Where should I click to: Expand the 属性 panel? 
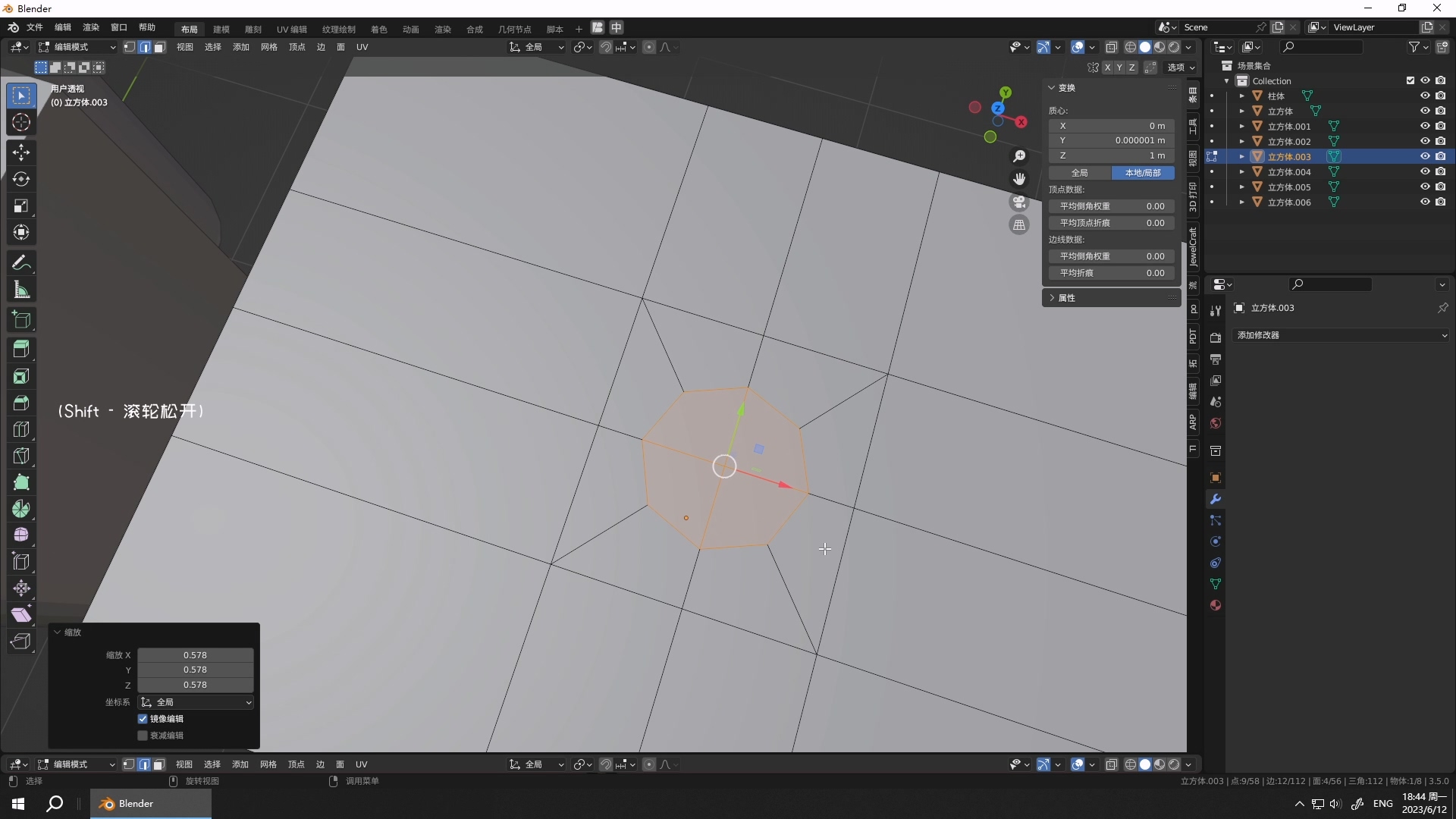(x=1066, y=298)
